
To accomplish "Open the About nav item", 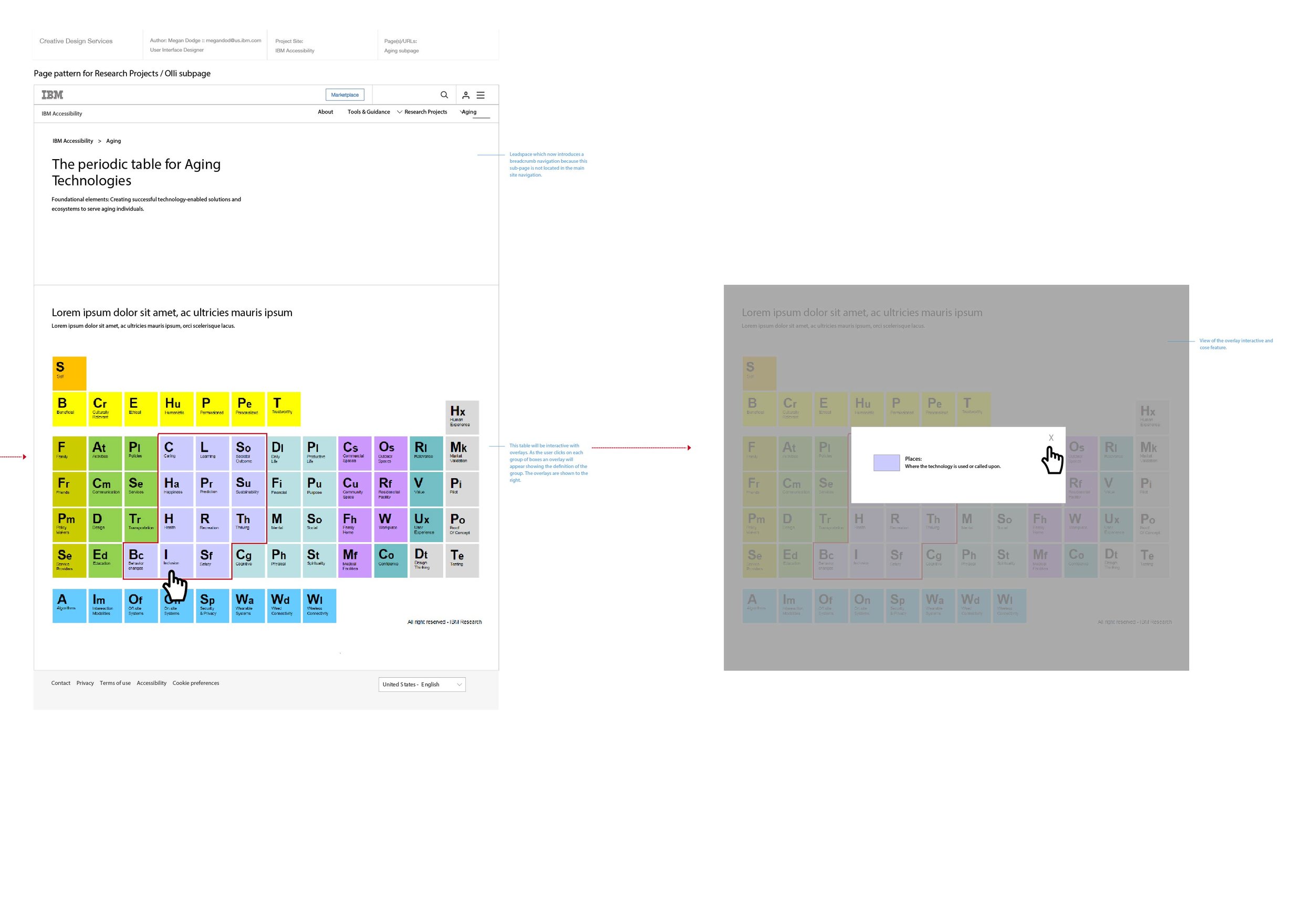I will (326, 112).
